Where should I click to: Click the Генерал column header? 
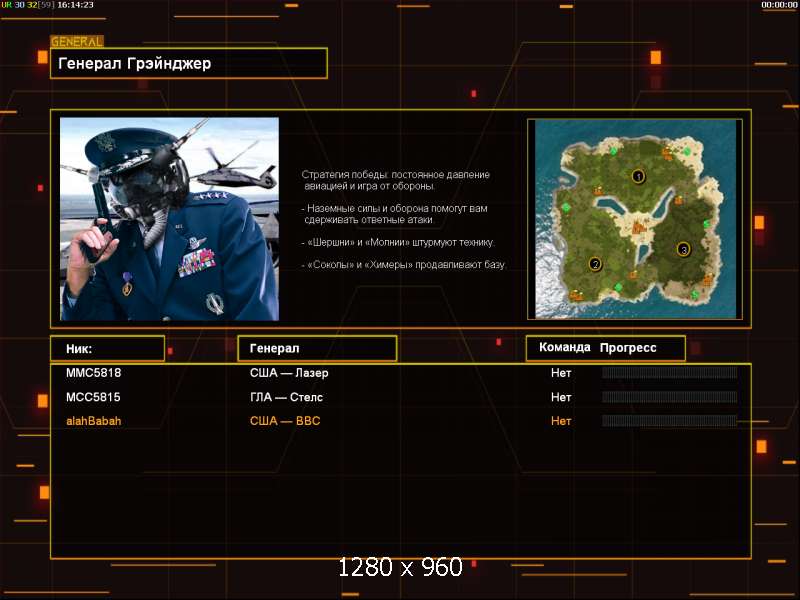[x=317, y=348]
